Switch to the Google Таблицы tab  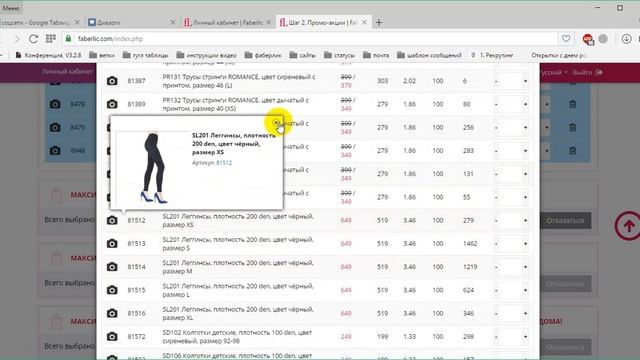[39, 22]
